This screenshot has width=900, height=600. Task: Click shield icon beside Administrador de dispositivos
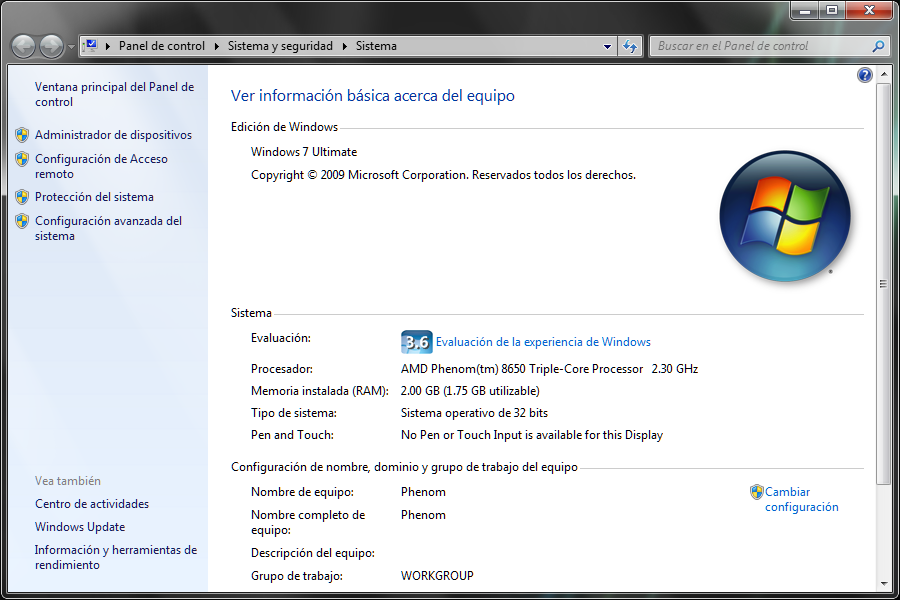click(x=22, y=135)
